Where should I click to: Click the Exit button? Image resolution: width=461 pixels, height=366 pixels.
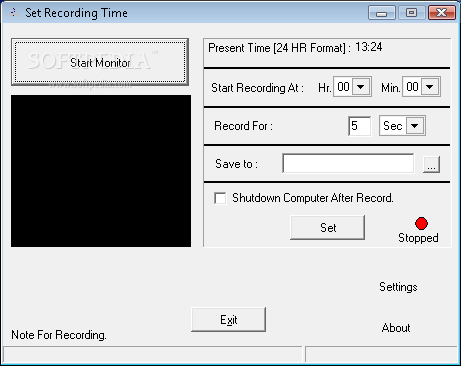pyautogui.click(x=229, y=320)
